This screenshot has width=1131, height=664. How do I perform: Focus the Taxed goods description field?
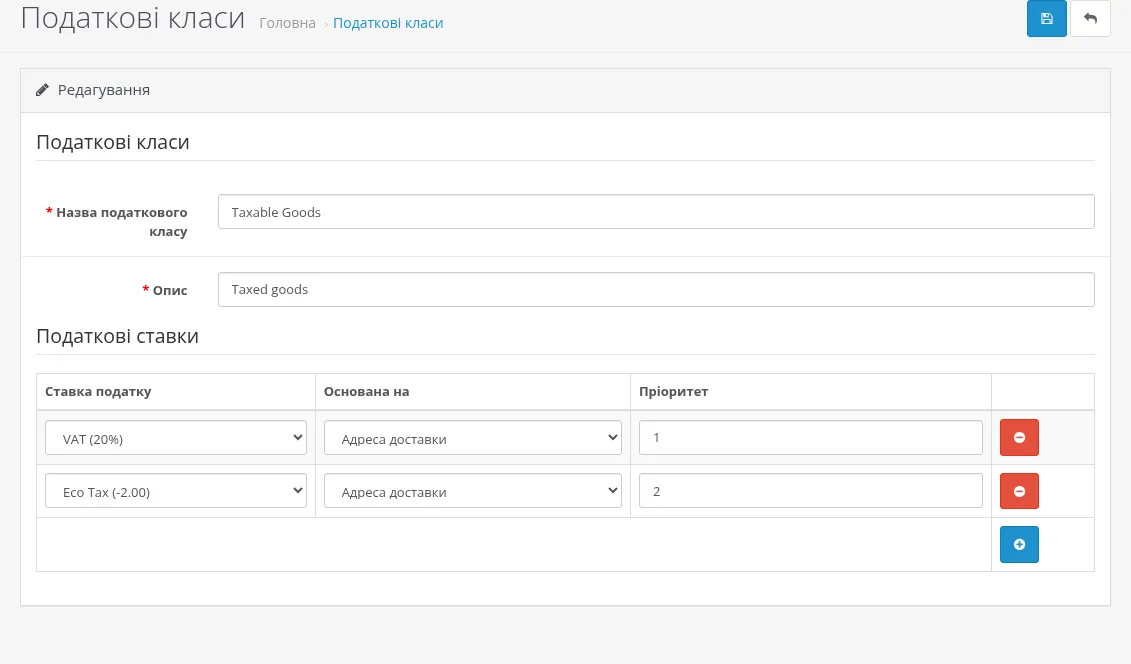(656, 290)
